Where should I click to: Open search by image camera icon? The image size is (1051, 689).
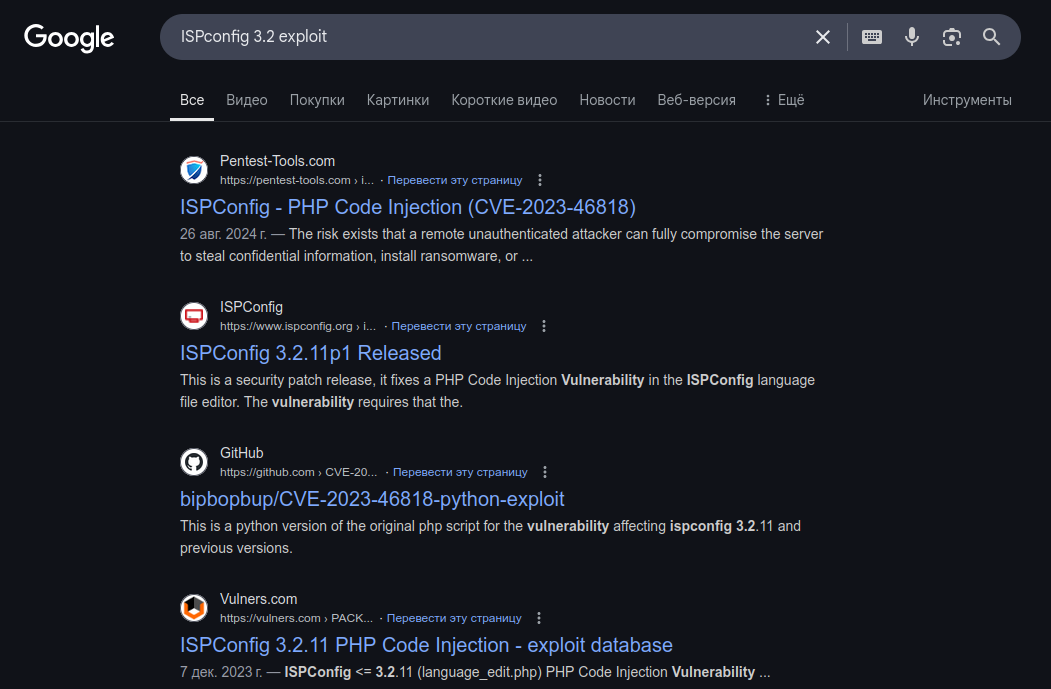pos(952,37)
